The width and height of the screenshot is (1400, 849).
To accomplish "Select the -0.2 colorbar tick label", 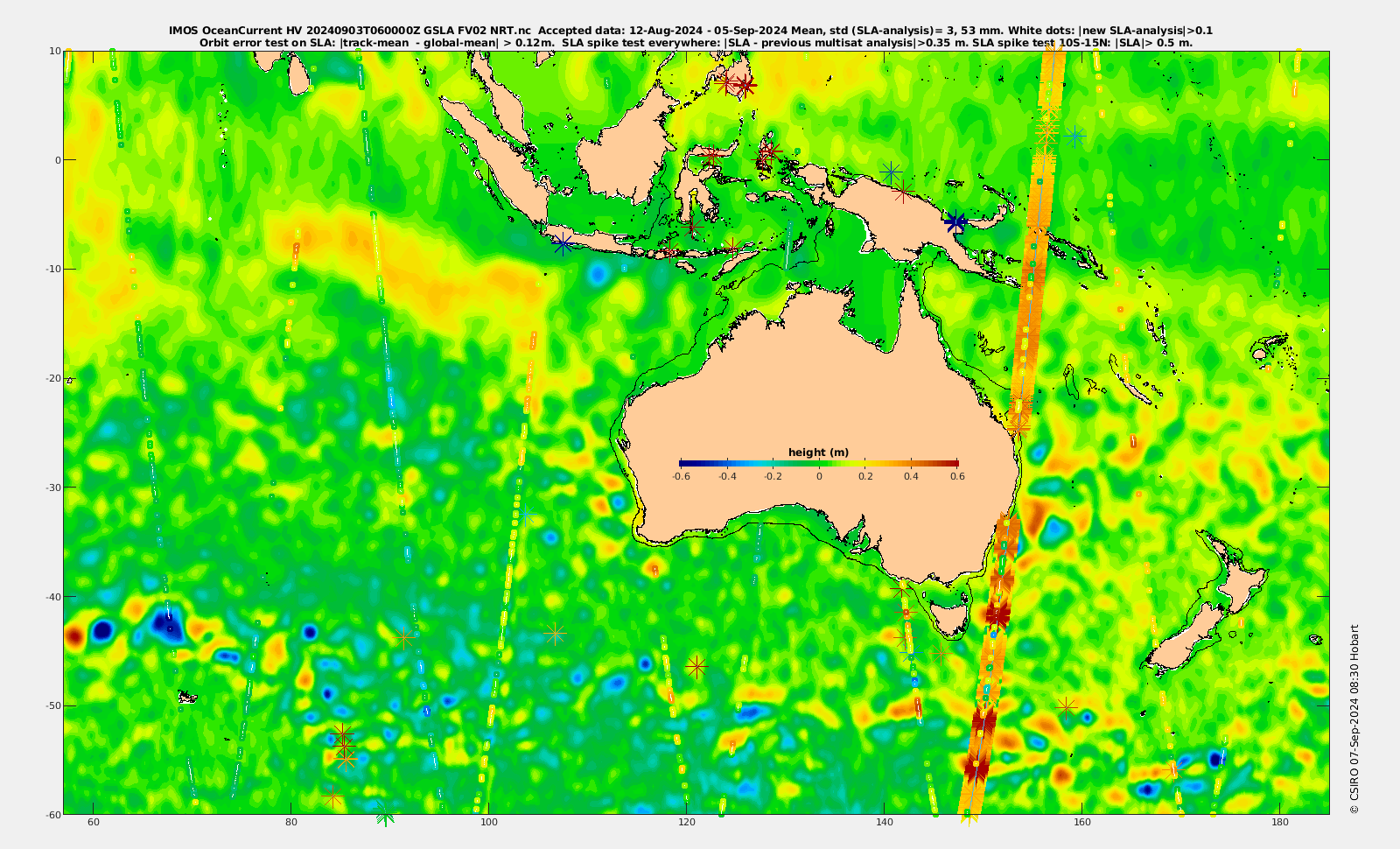I will coord(773,477).
